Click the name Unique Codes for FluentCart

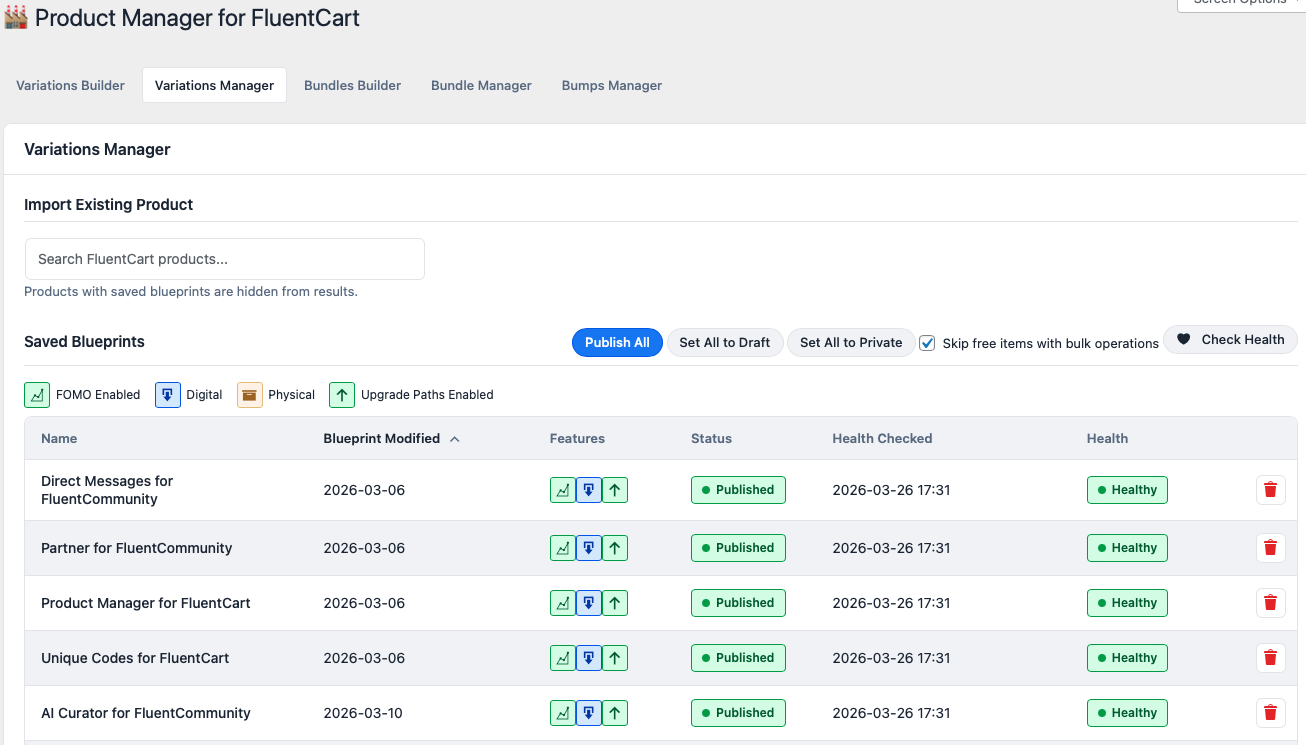(135, 658)
